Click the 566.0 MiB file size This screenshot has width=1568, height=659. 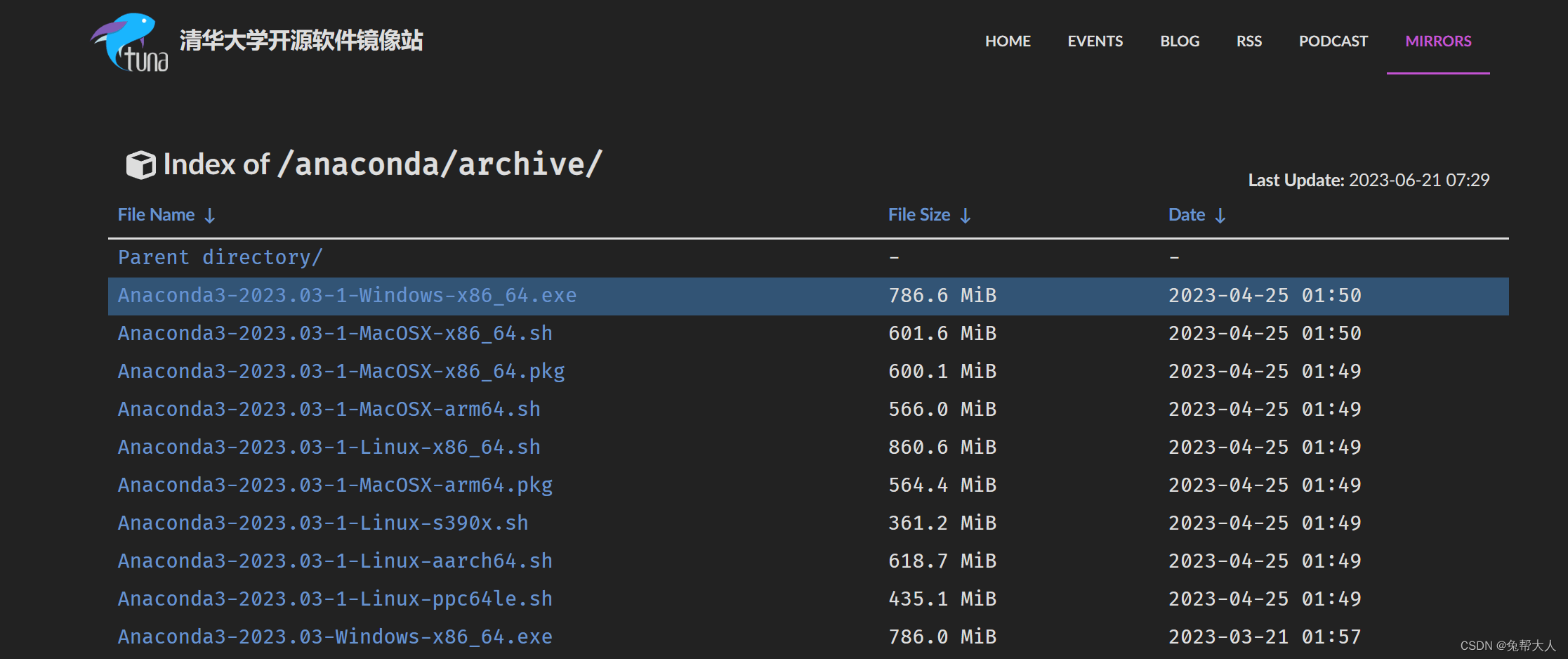click(x=942, y=410)
